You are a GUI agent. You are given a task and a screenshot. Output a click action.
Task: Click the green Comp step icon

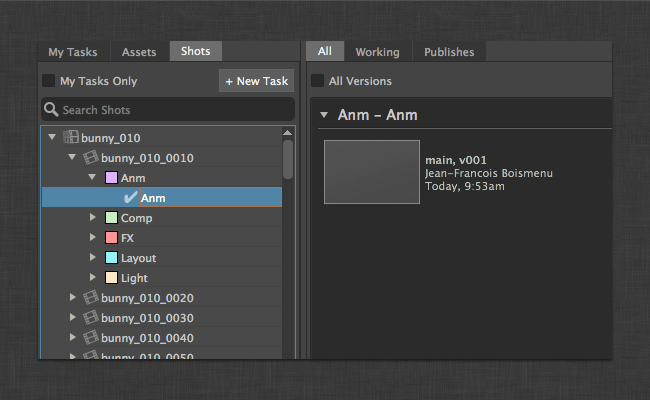111,218
